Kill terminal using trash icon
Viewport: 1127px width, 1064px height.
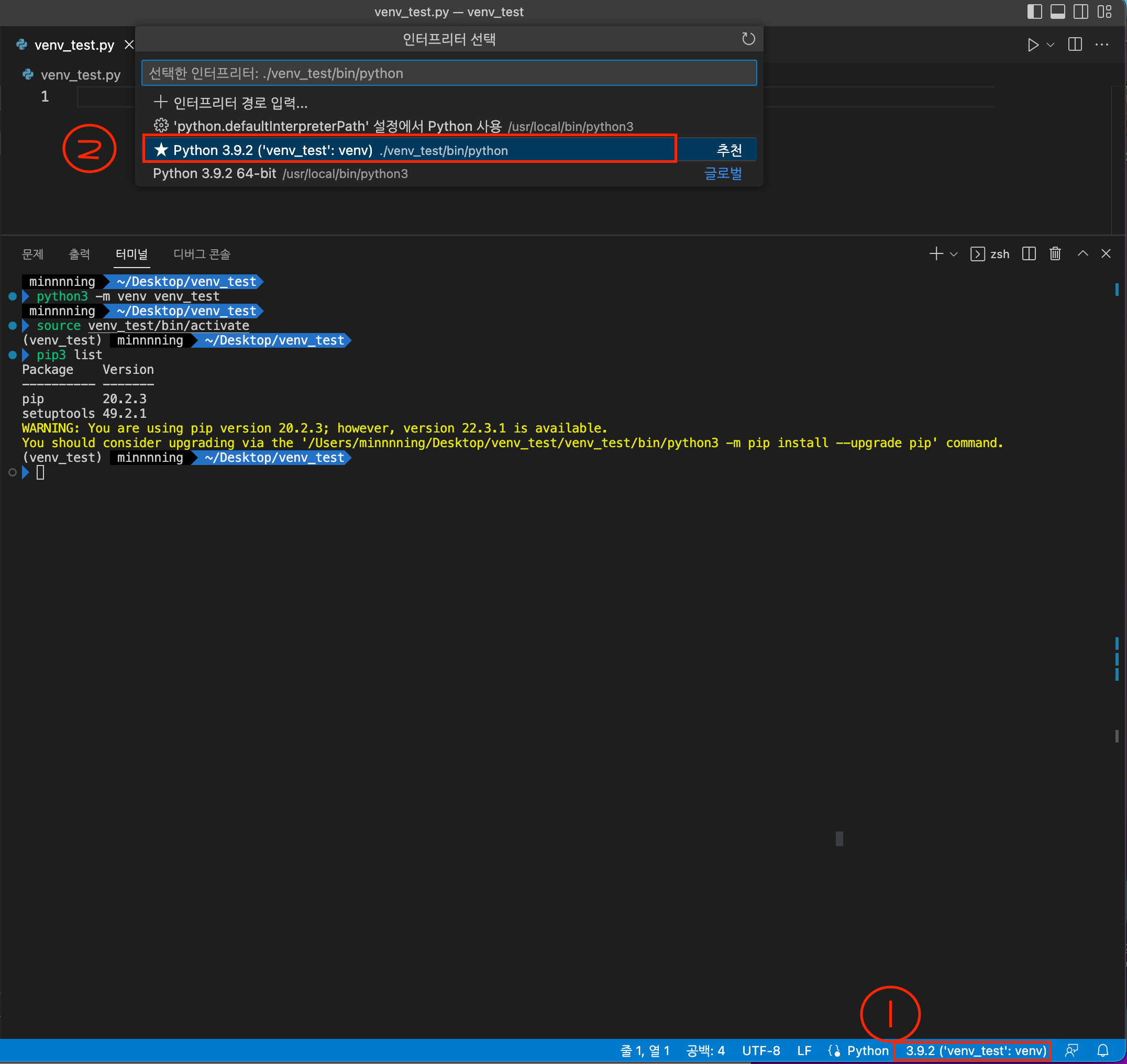(1055, 253)
